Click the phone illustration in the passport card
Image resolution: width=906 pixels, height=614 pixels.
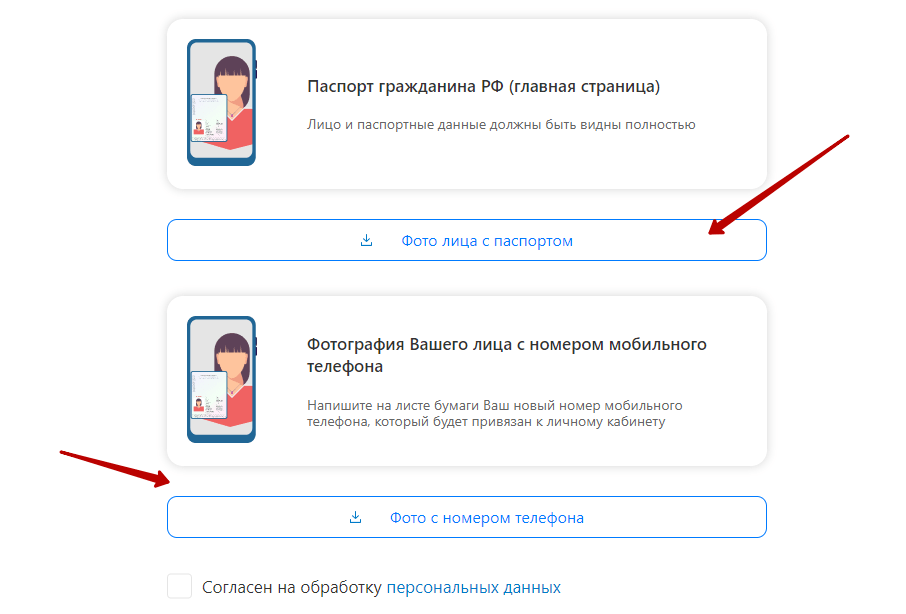point(222,103)
